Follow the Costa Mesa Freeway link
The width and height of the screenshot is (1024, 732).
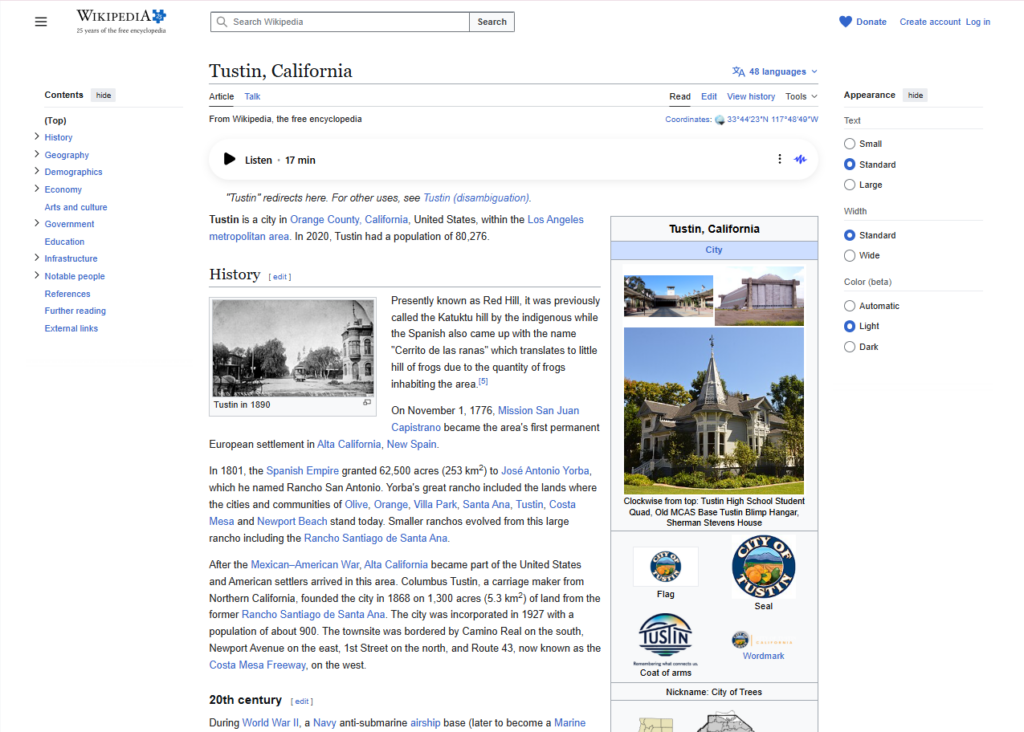257,665
